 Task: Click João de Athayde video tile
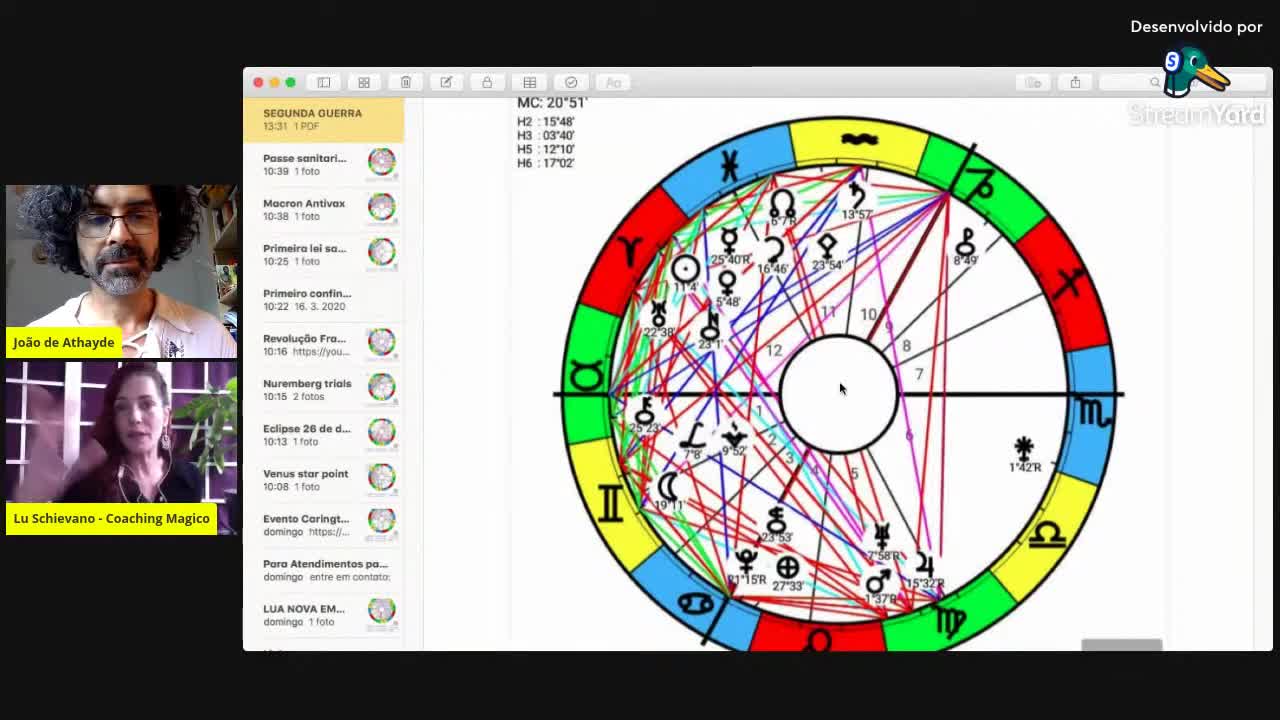[121, 271]
